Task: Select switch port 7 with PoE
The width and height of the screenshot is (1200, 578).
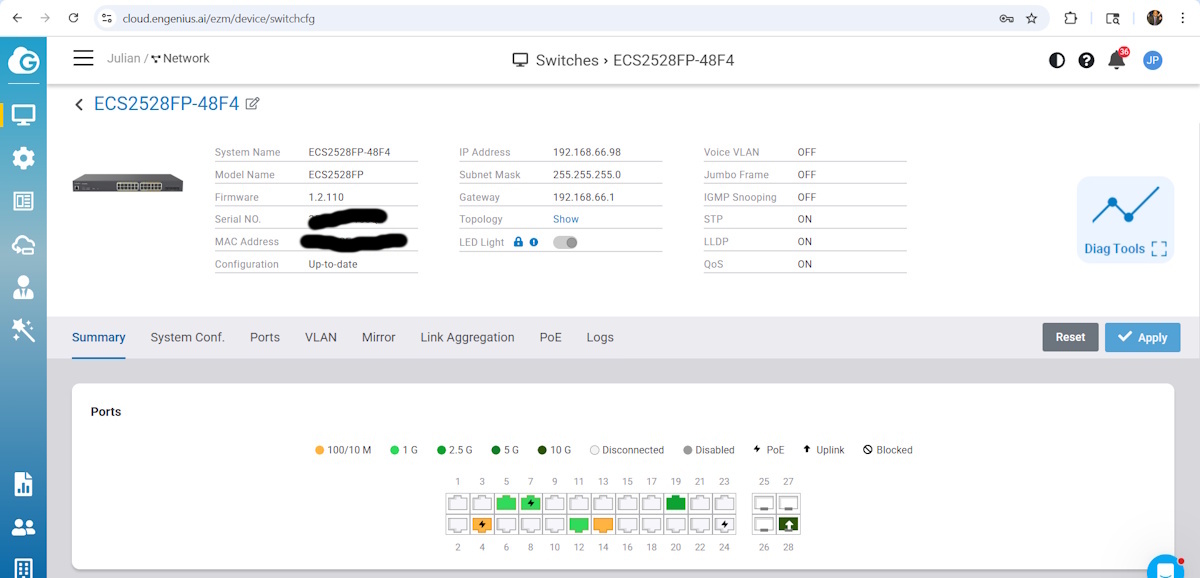Action: tap(530, 502)
